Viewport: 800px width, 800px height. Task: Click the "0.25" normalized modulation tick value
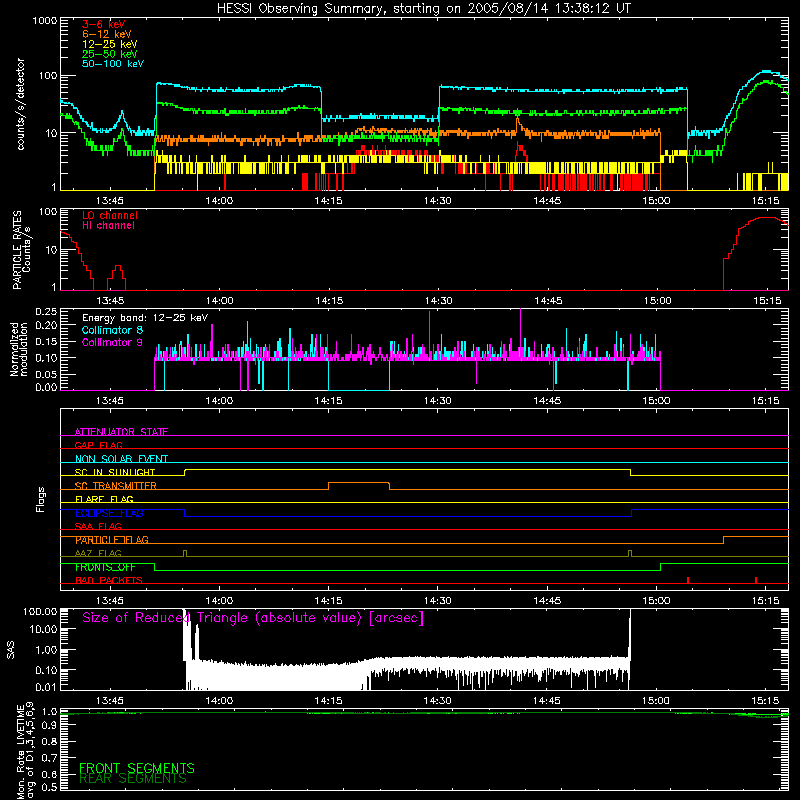click(x=46, y=312)
